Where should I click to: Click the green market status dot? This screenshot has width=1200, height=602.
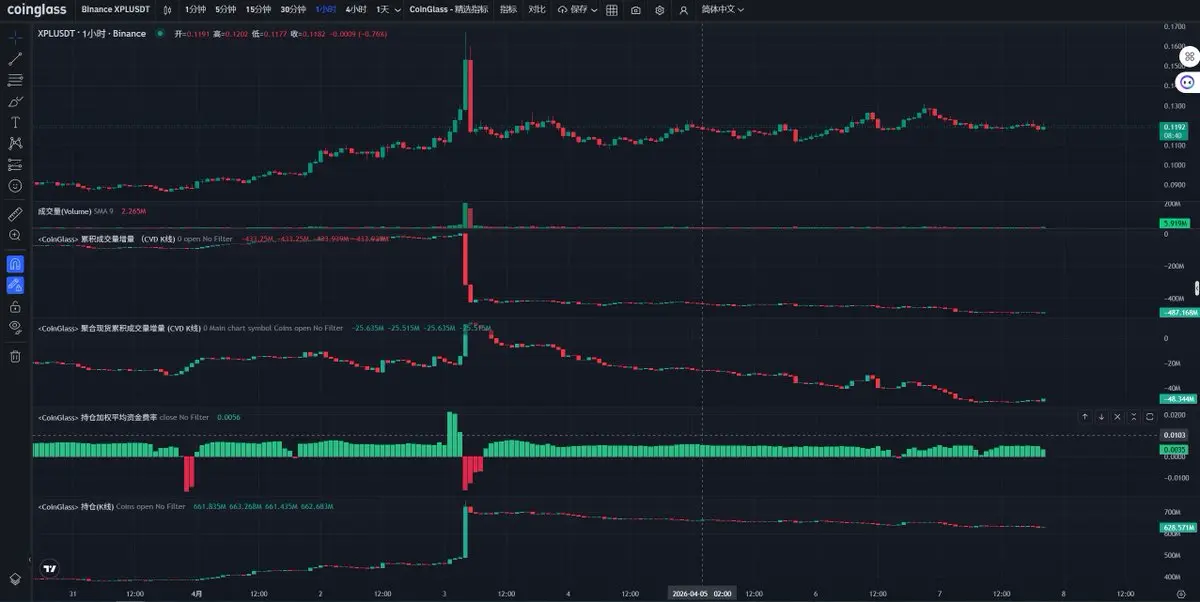pyautogui.click(x=160, y=33)
